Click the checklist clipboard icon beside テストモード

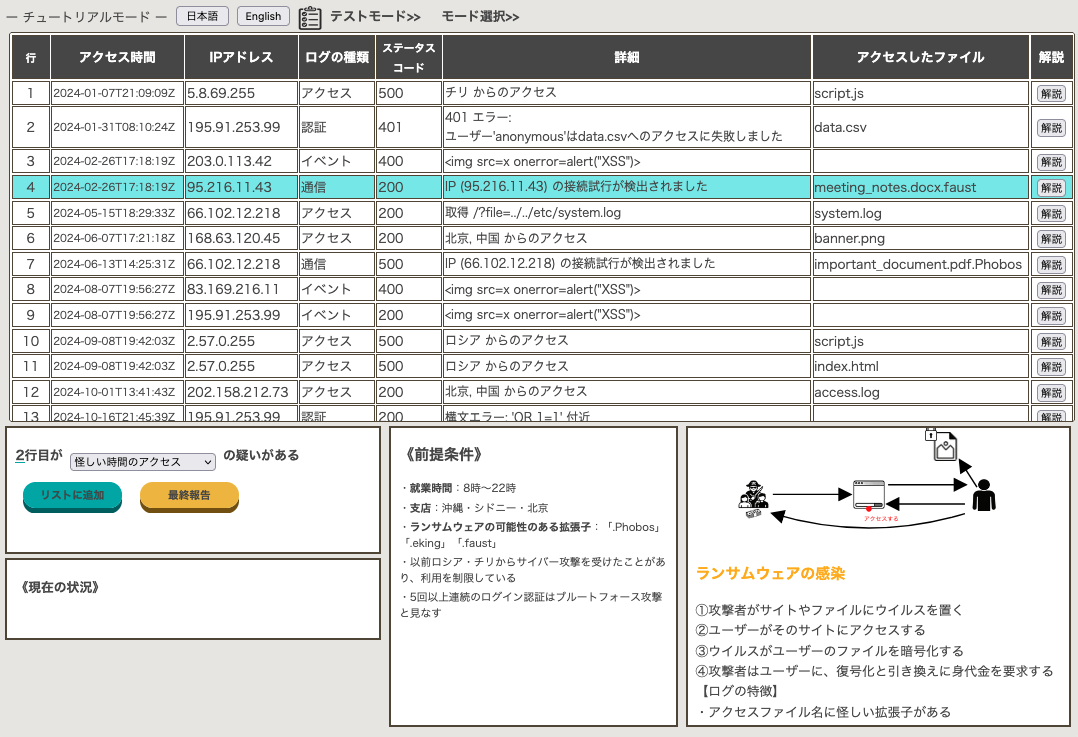(310, 17)
